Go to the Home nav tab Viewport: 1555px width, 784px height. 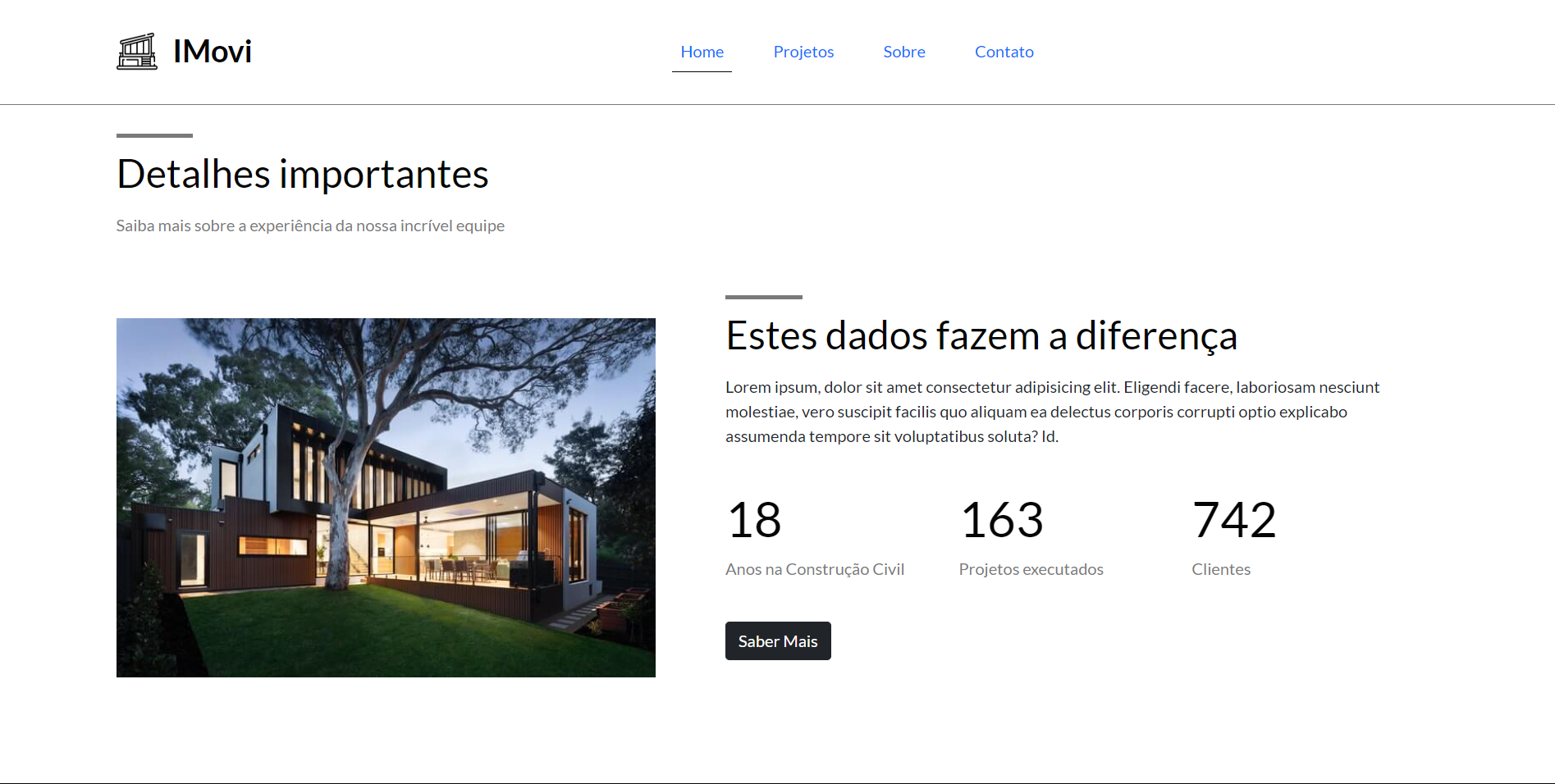tap(702, 52)
